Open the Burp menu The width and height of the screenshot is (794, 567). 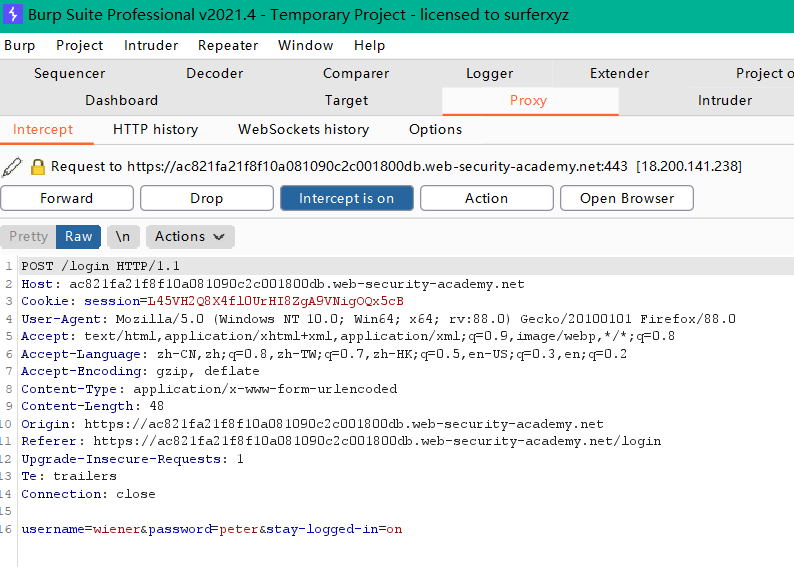[19, 46]
